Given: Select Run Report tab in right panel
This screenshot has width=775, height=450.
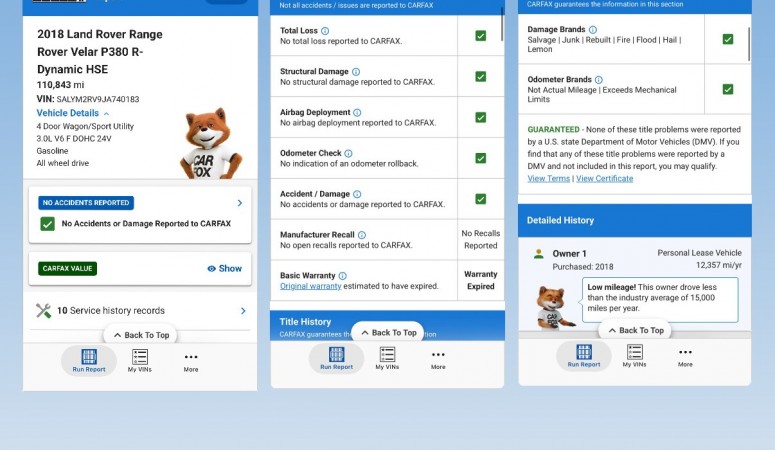Looking at the screenshot, I should pos(584,356).
